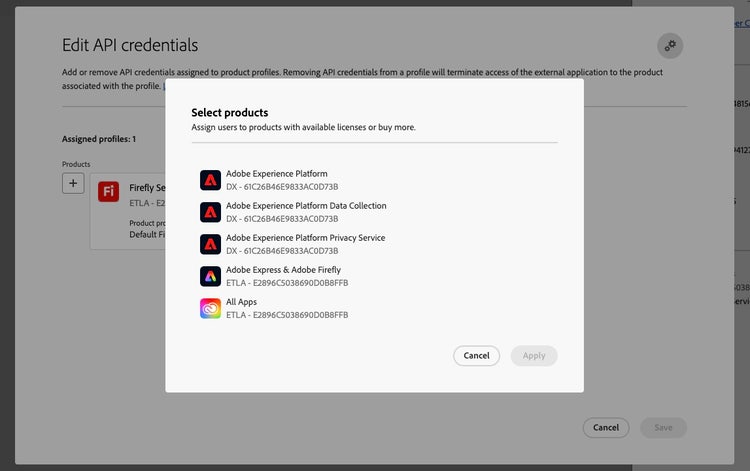The width and height of the screenshot is (750, 471).
Task: Click the All Apps Creative Cloud icon
Action: pyautogui.click(x=210, y=308)
